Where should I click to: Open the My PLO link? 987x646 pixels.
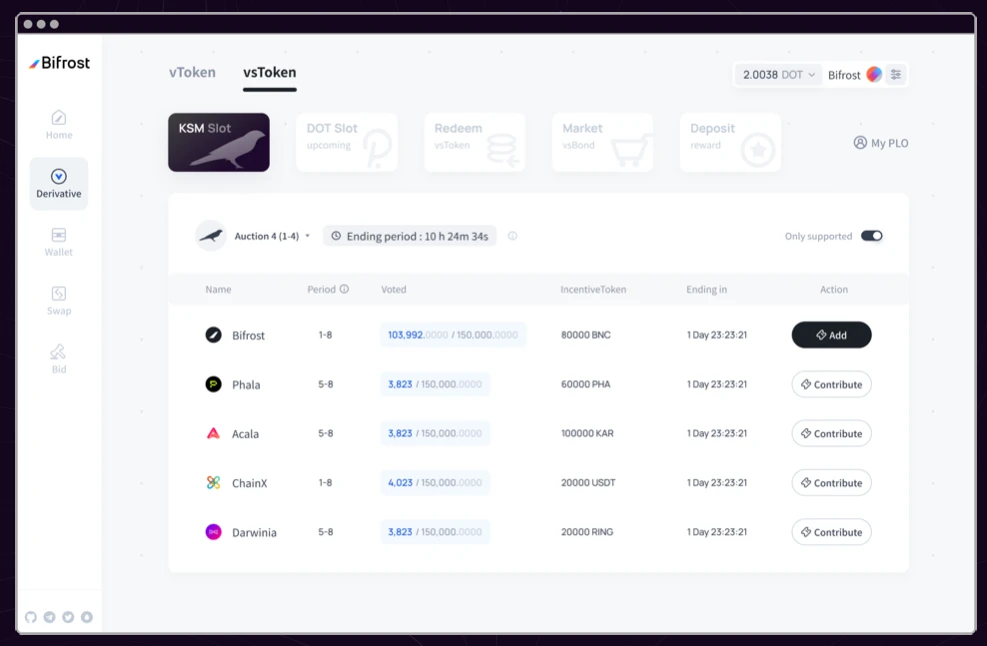(881, 143)
